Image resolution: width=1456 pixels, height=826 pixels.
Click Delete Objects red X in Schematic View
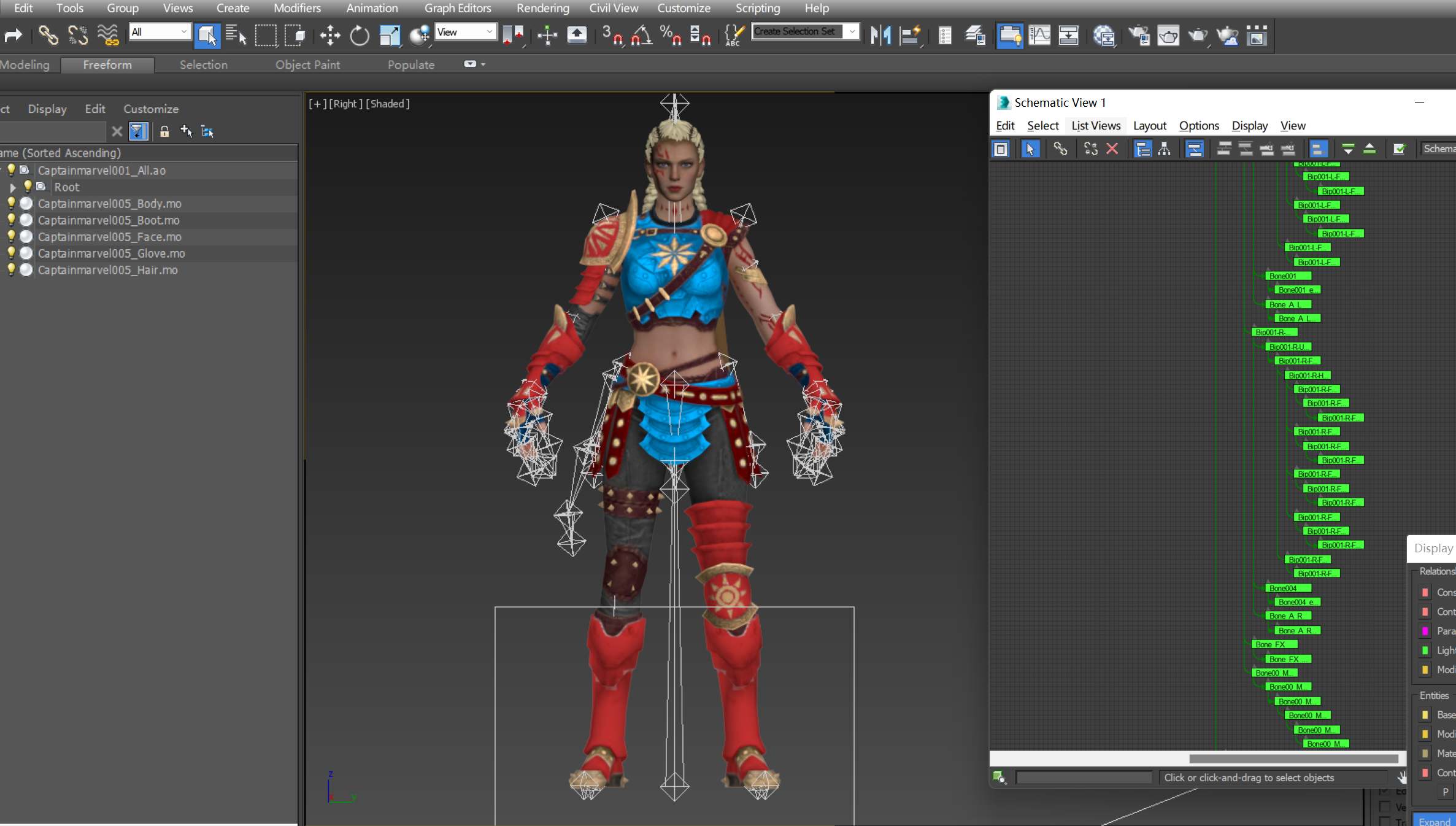point(1112,149)
